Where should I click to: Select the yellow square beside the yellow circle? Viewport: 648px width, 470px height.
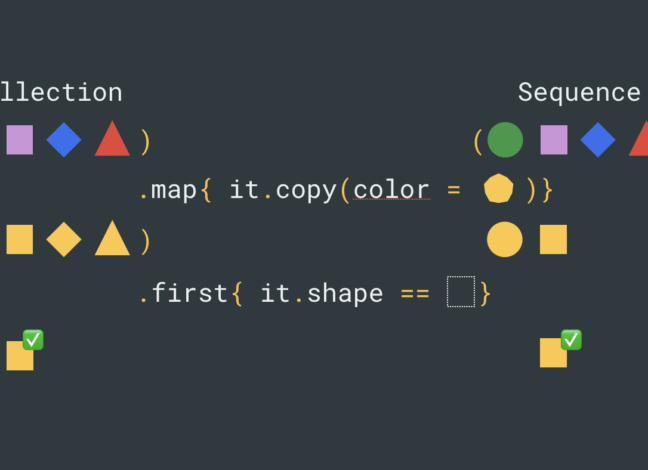click(554, 240)
